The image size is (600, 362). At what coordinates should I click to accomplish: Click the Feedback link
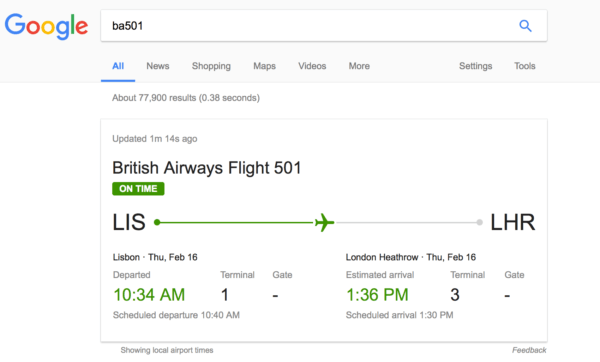click(x=529, y=350)
